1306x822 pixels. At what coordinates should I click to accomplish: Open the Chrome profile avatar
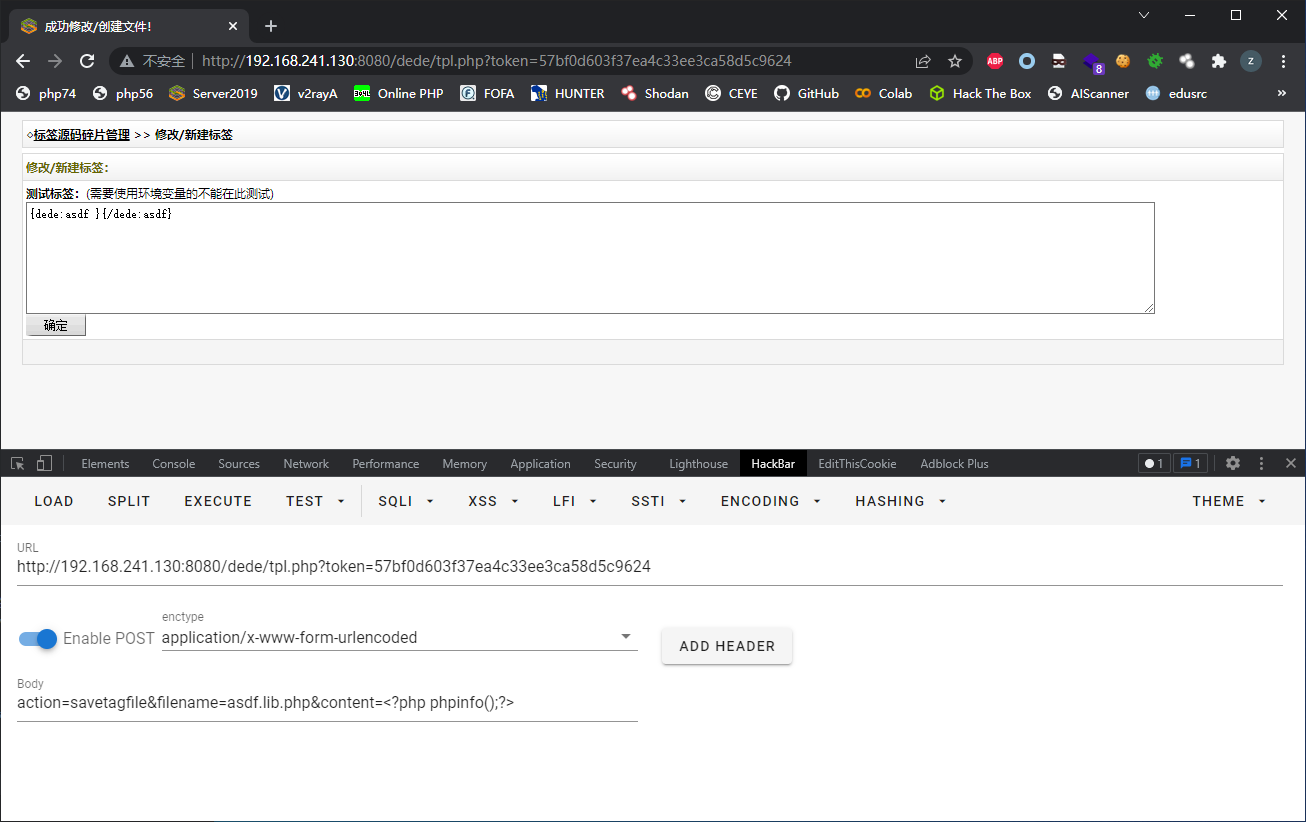1251,61
